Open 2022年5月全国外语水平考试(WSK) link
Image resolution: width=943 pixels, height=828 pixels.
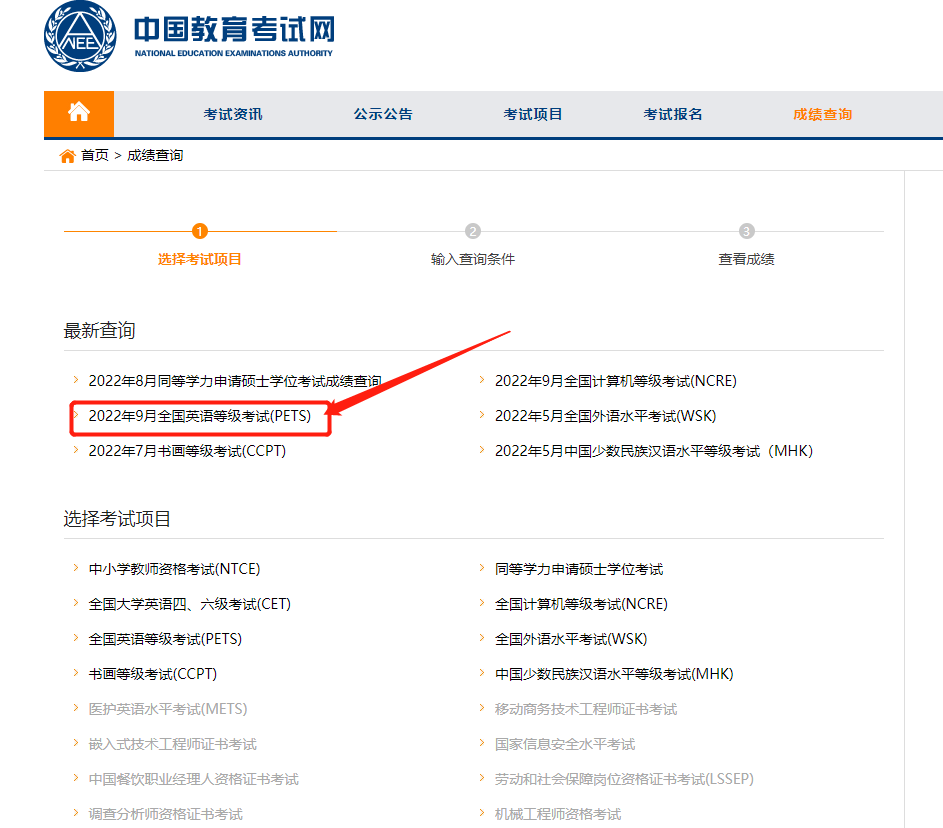click(x=605, y=416)
